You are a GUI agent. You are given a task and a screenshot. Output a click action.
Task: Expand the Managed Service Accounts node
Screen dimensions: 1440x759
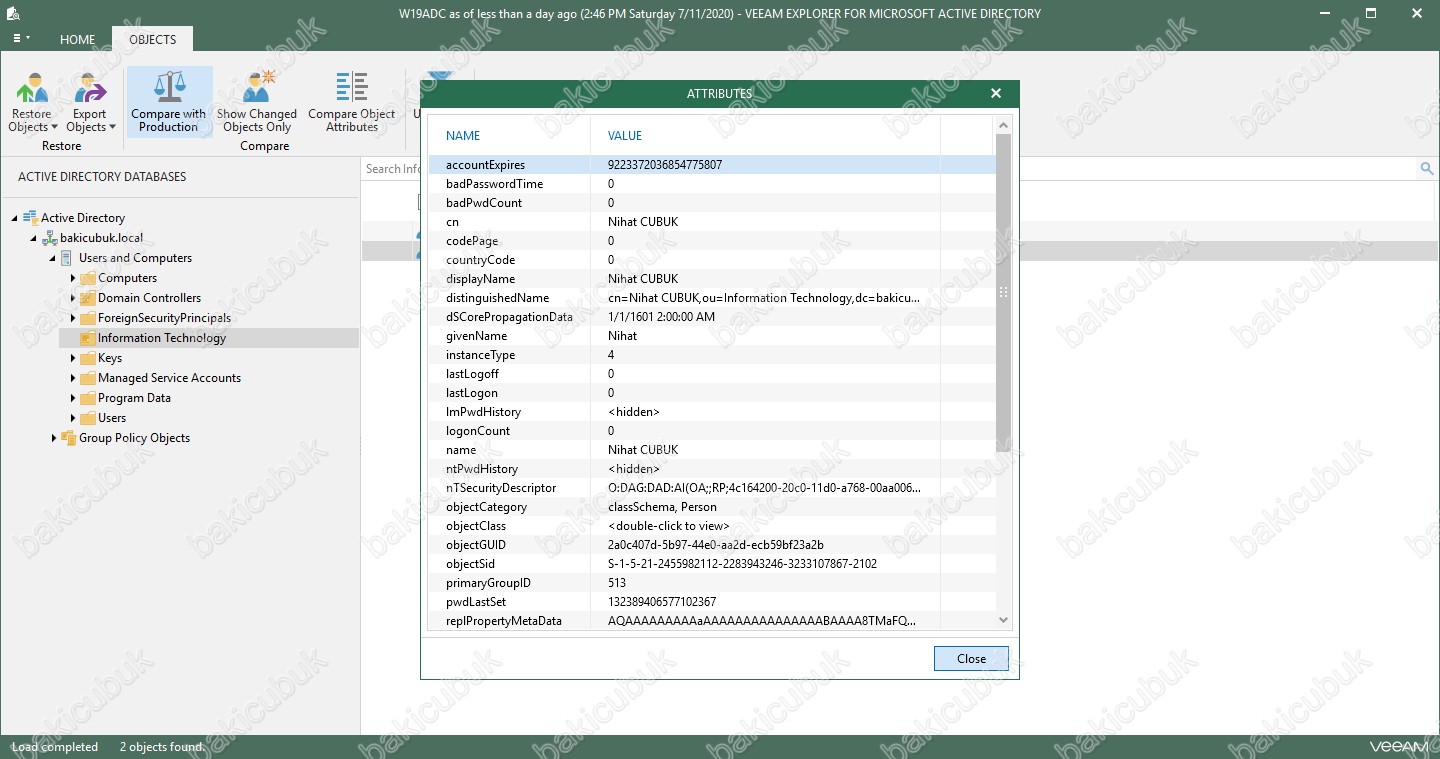pyautogui.click(x=73, y=378)
